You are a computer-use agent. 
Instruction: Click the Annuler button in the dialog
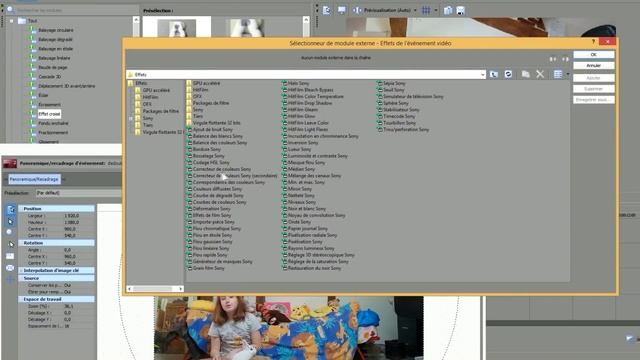tap(593, 65)
